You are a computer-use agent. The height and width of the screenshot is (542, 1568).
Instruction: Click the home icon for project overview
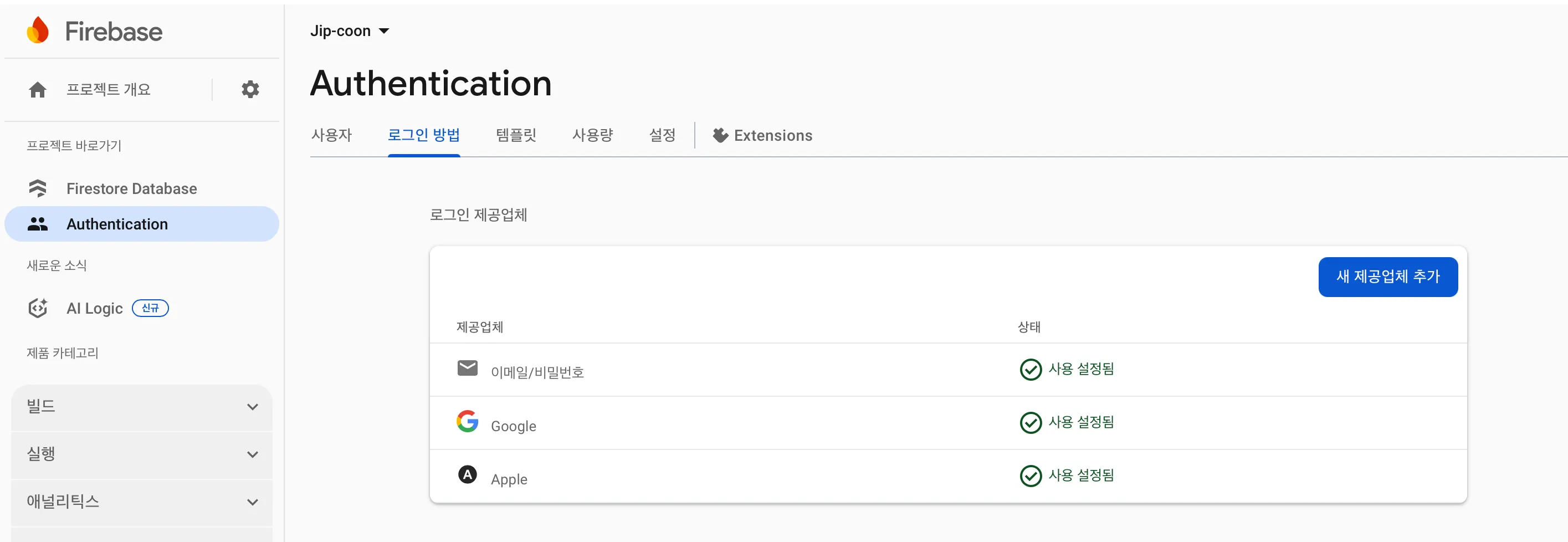click(38, 90)
